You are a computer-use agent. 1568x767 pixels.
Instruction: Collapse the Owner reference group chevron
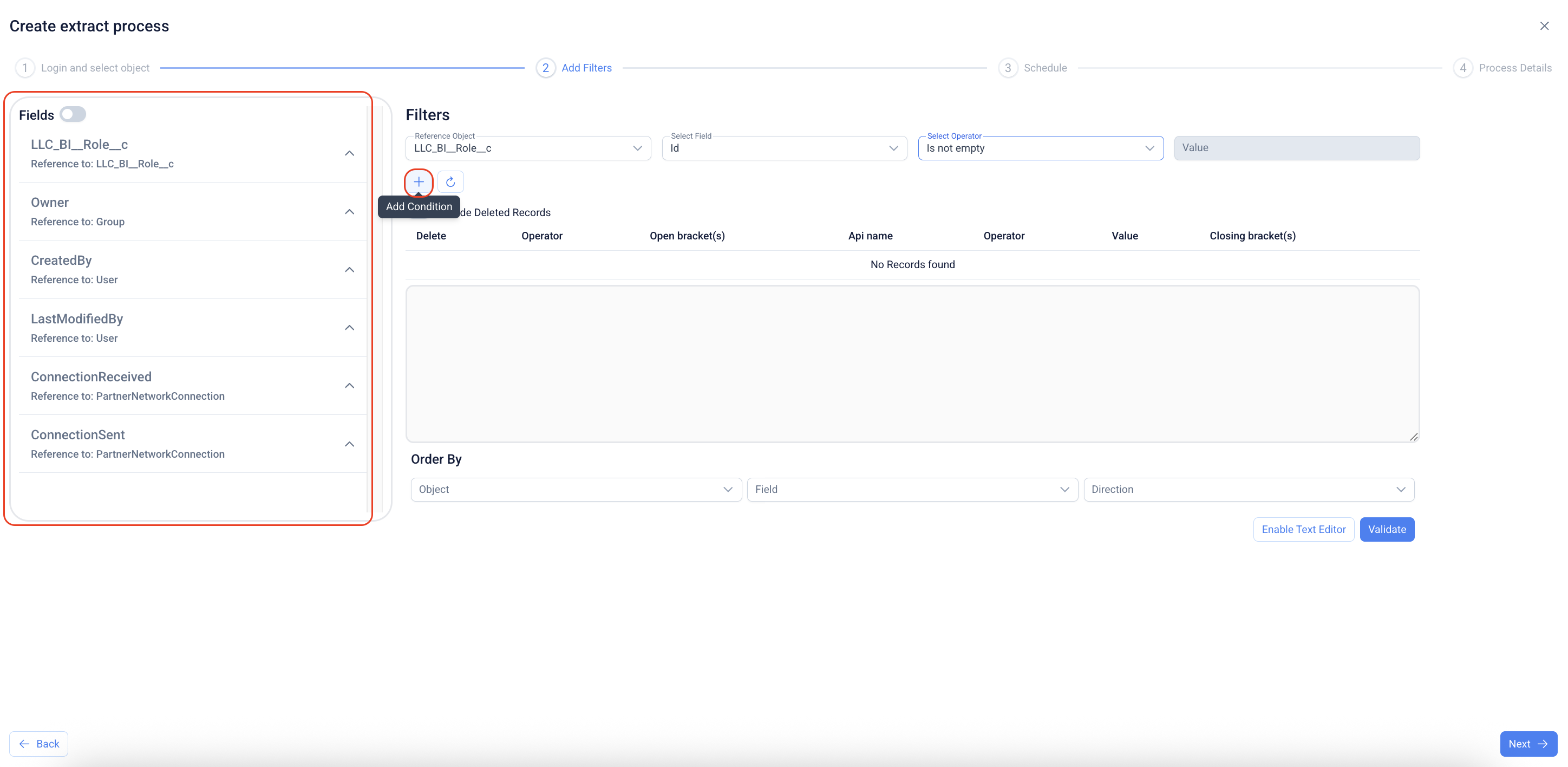click(349, 212)
